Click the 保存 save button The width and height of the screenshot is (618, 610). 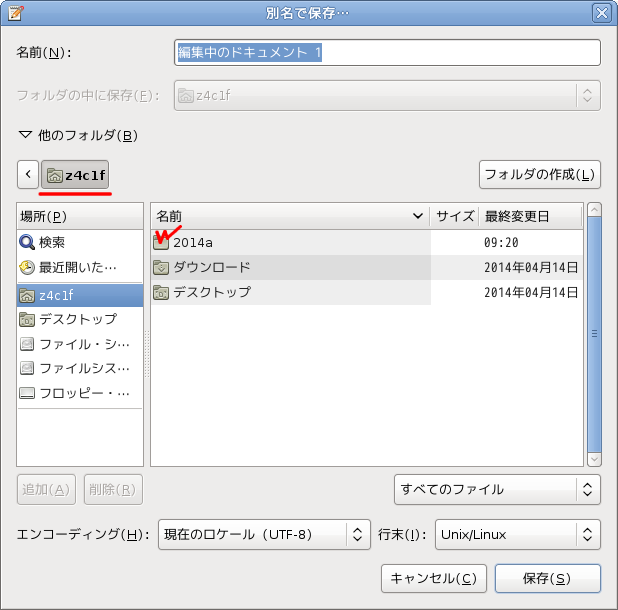(547, 578)
